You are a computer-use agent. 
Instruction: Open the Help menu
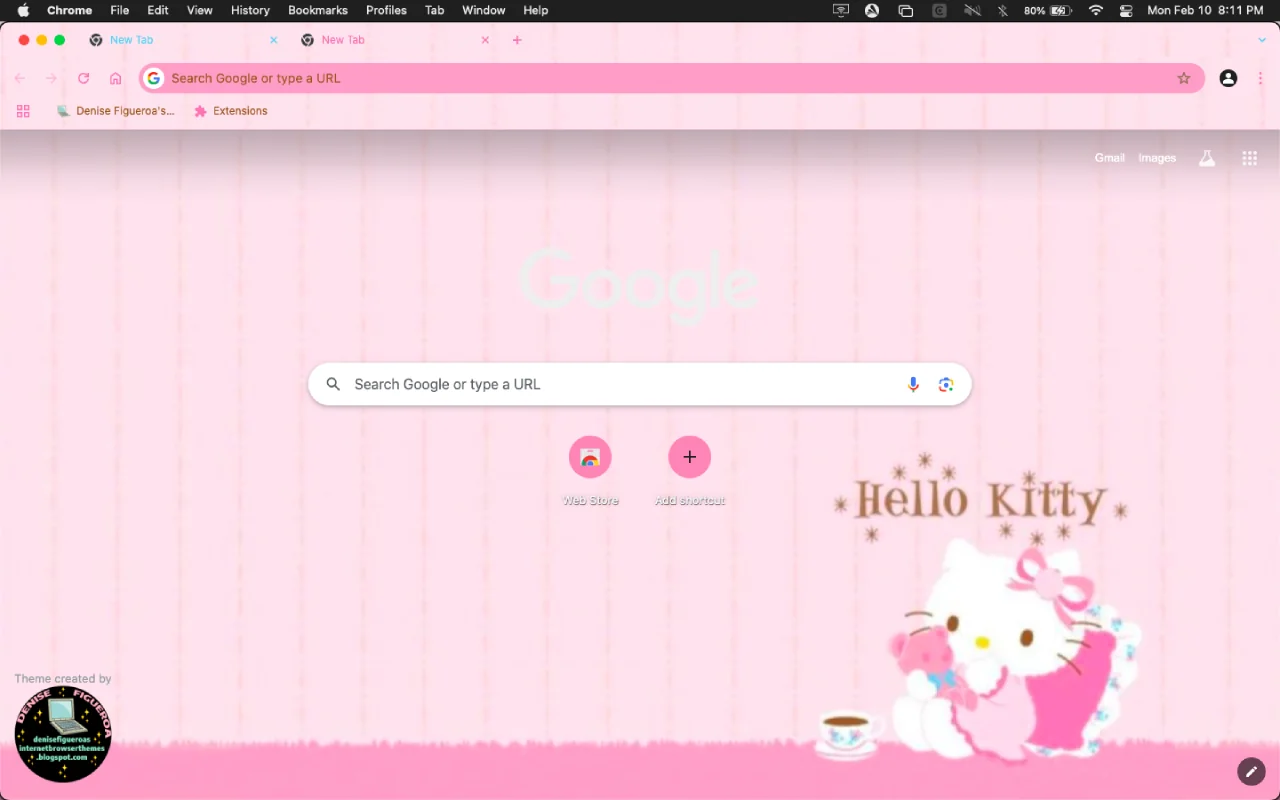536,10
